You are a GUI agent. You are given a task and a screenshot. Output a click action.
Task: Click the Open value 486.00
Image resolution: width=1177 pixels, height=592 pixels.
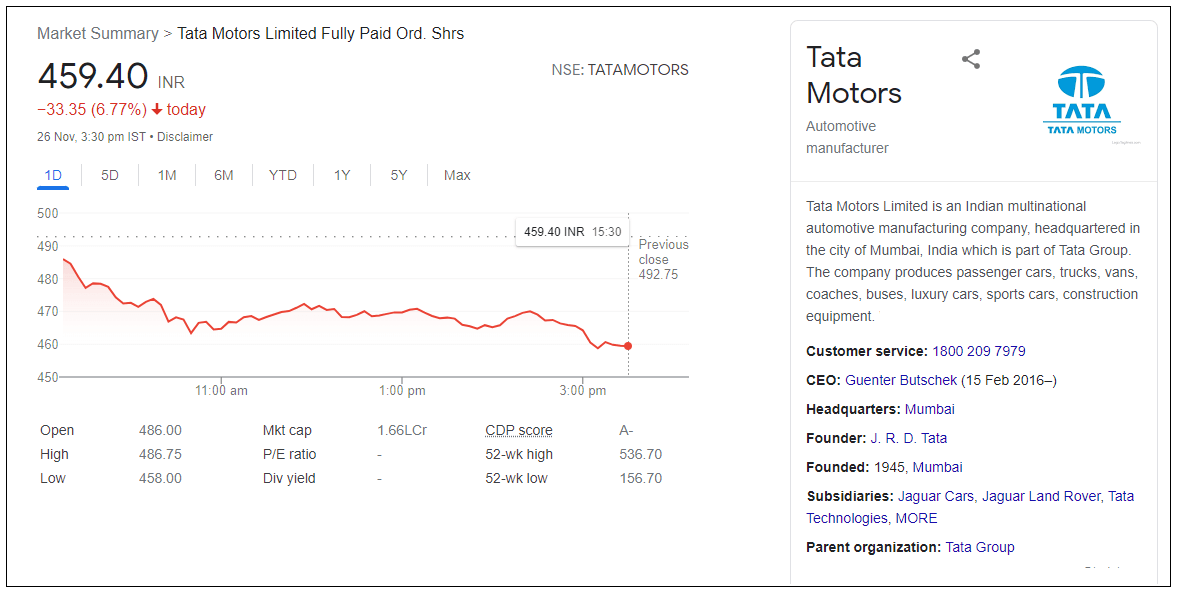160,431
